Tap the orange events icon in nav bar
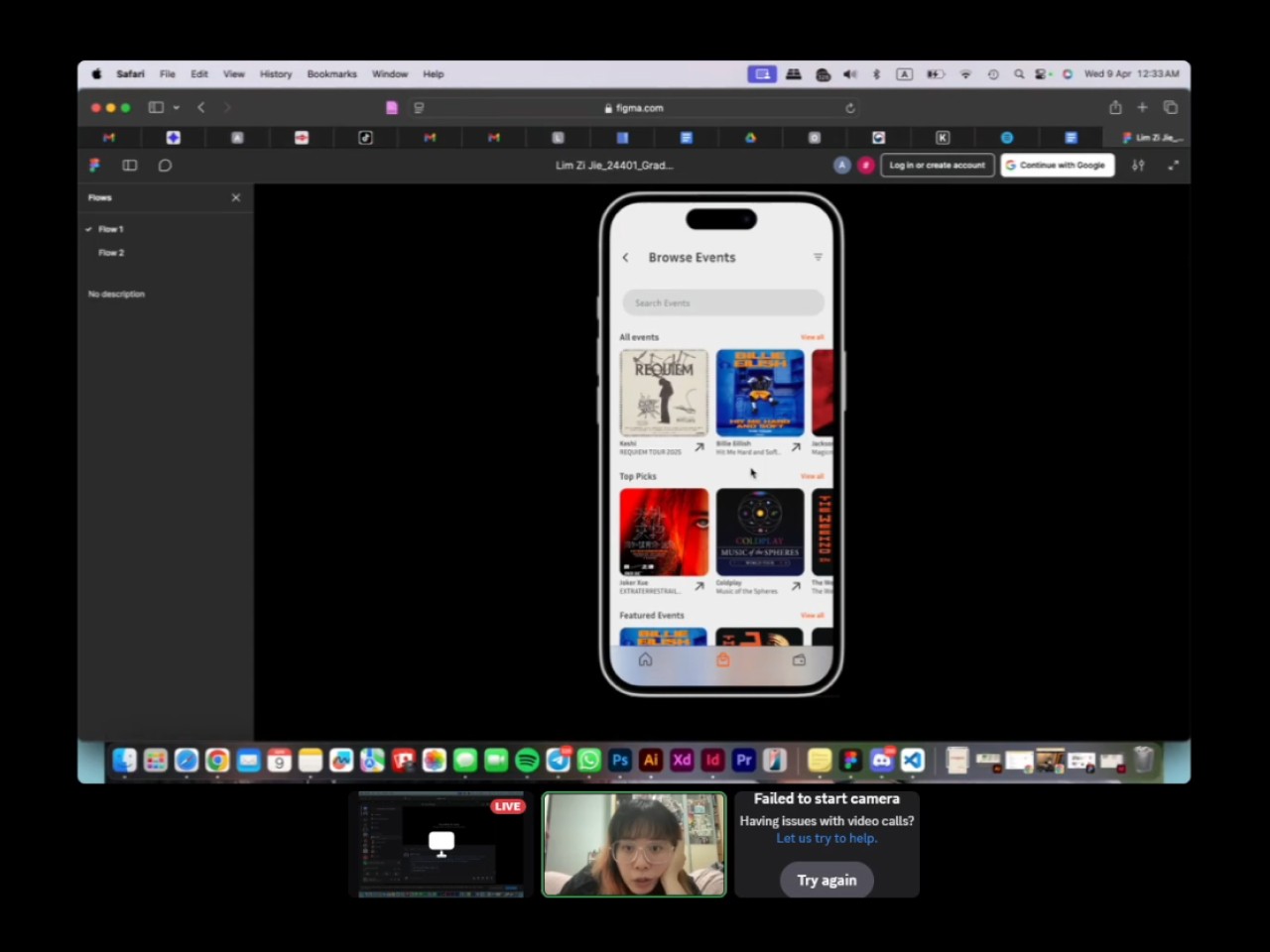Viewport: 1270px width, 952px height. coord(722,659)
